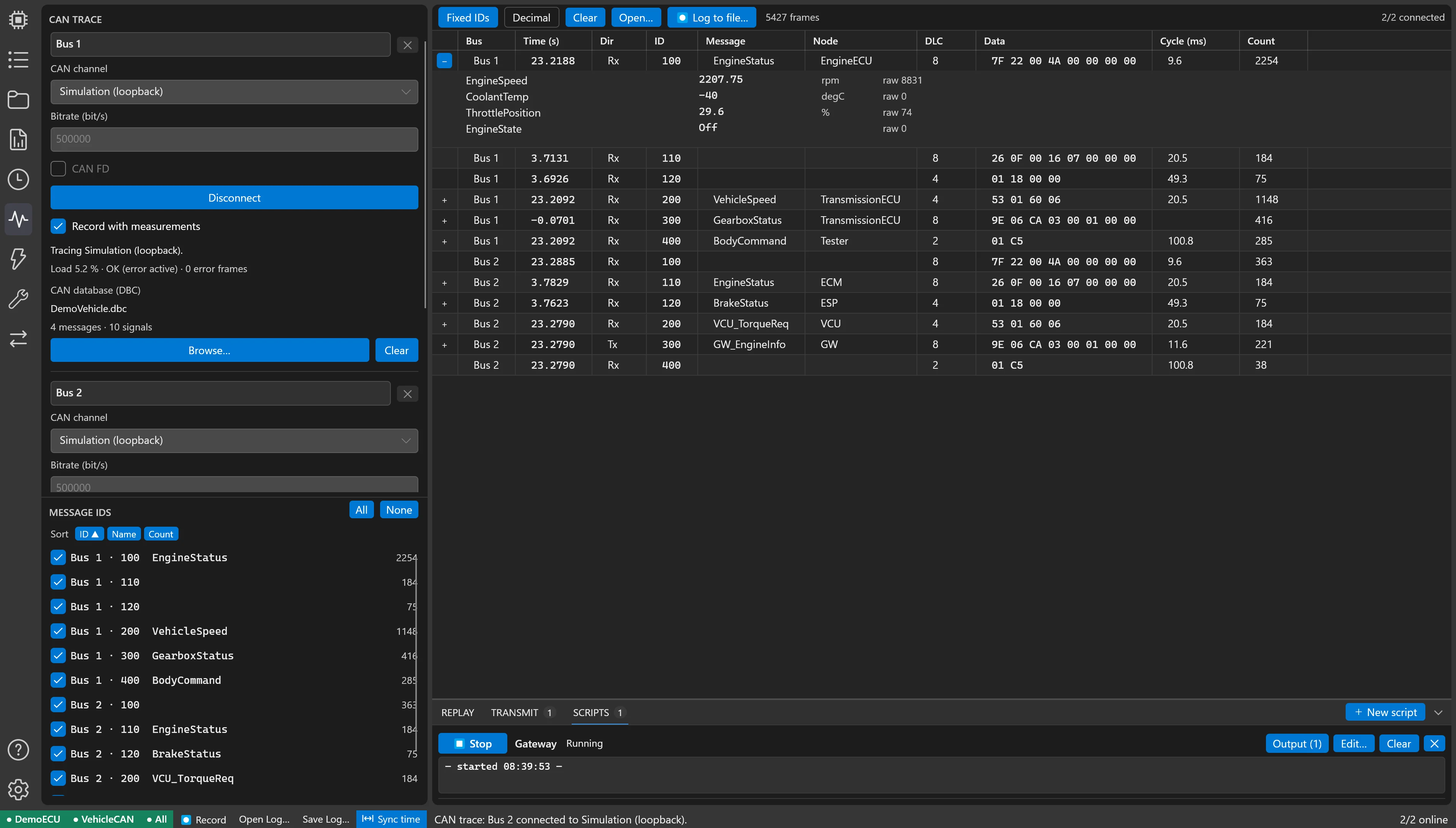Open Bus 2 CAN channel dropdown
The image size is (1456, 828).
point(234,441)
